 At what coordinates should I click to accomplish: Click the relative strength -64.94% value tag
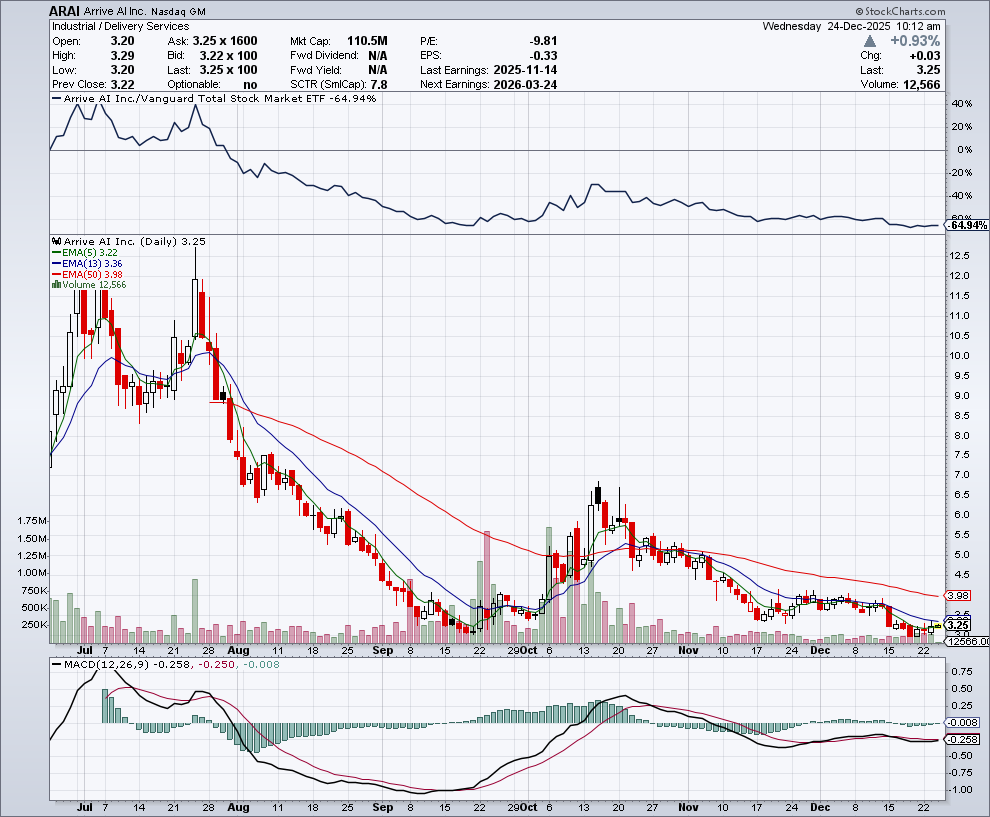(x=967, y=225)
